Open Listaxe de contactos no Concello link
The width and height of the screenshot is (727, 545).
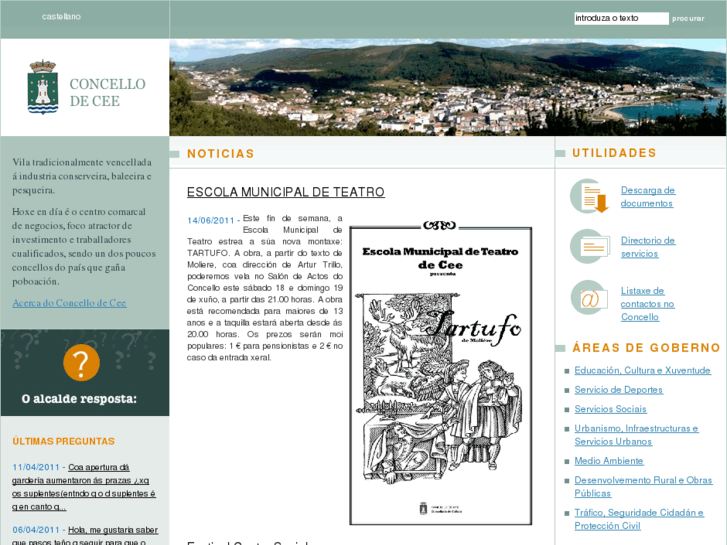click(647, 304)
